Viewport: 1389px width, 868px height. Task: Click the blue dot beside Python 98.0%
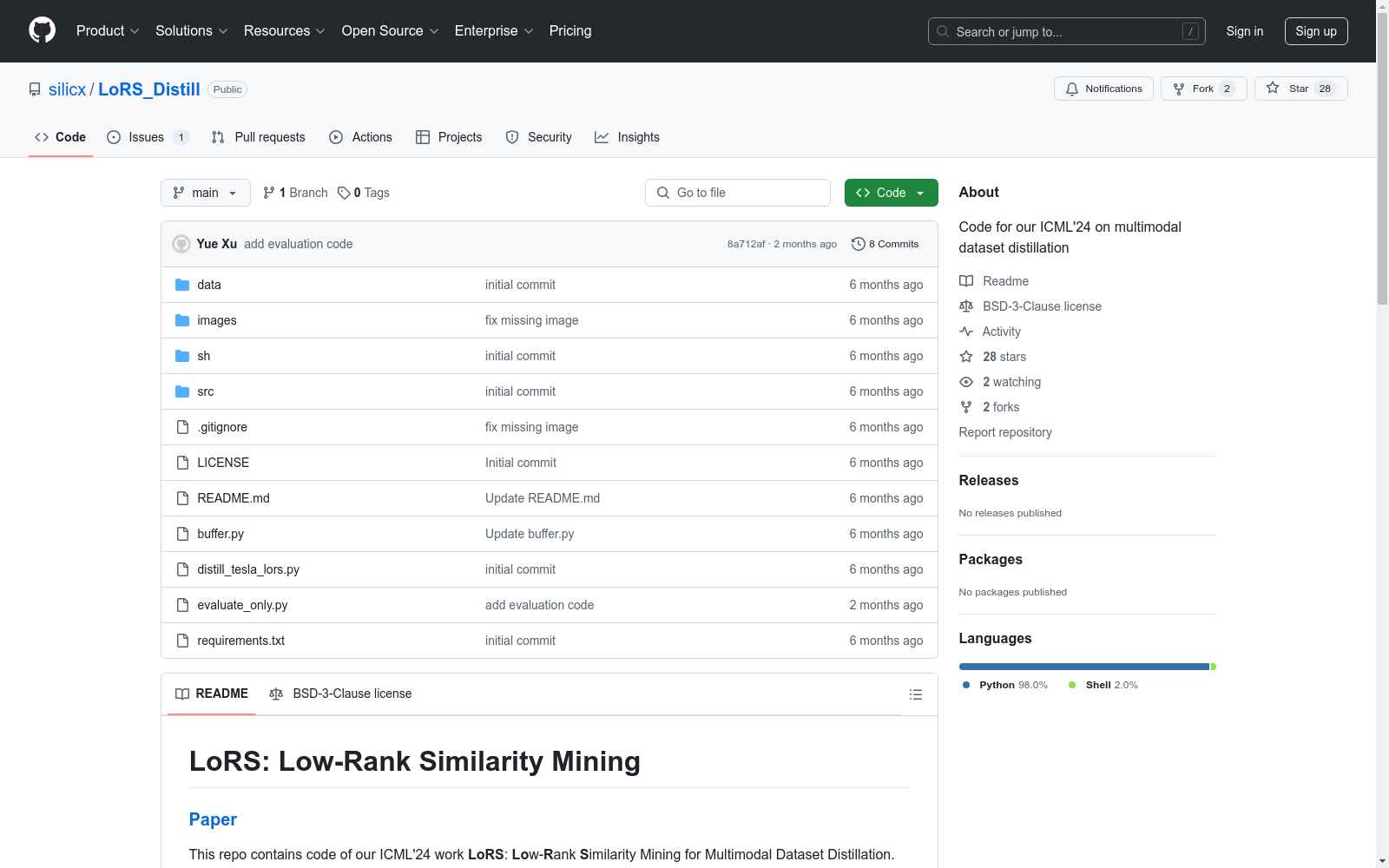point(966,685)
